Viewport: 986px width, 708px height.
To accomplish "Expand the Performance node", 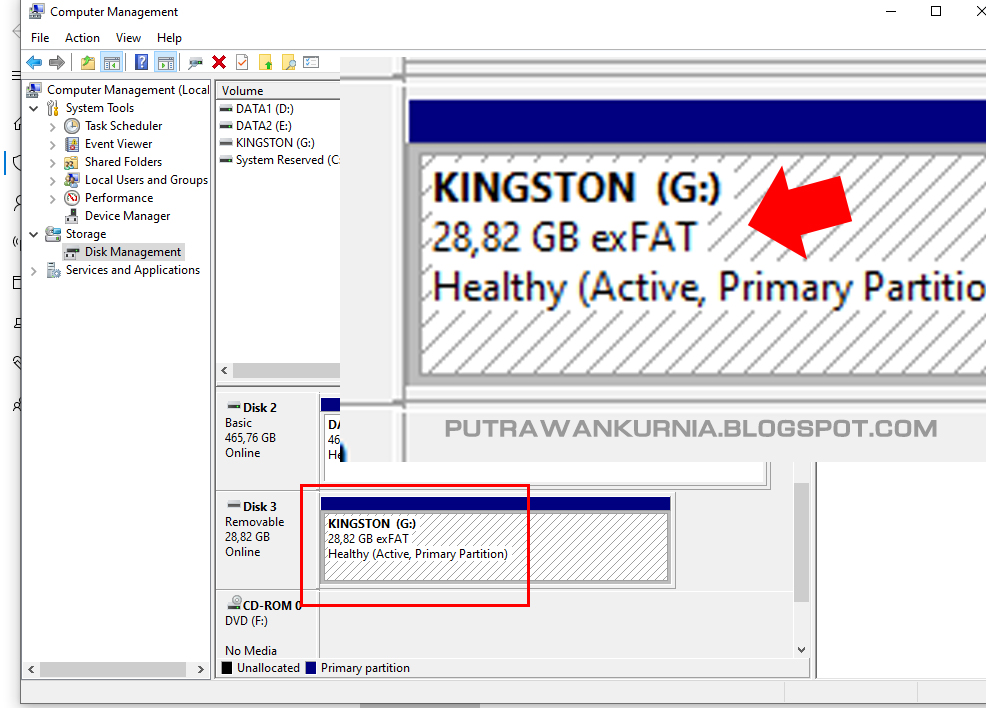I will [x=52, y=199].
